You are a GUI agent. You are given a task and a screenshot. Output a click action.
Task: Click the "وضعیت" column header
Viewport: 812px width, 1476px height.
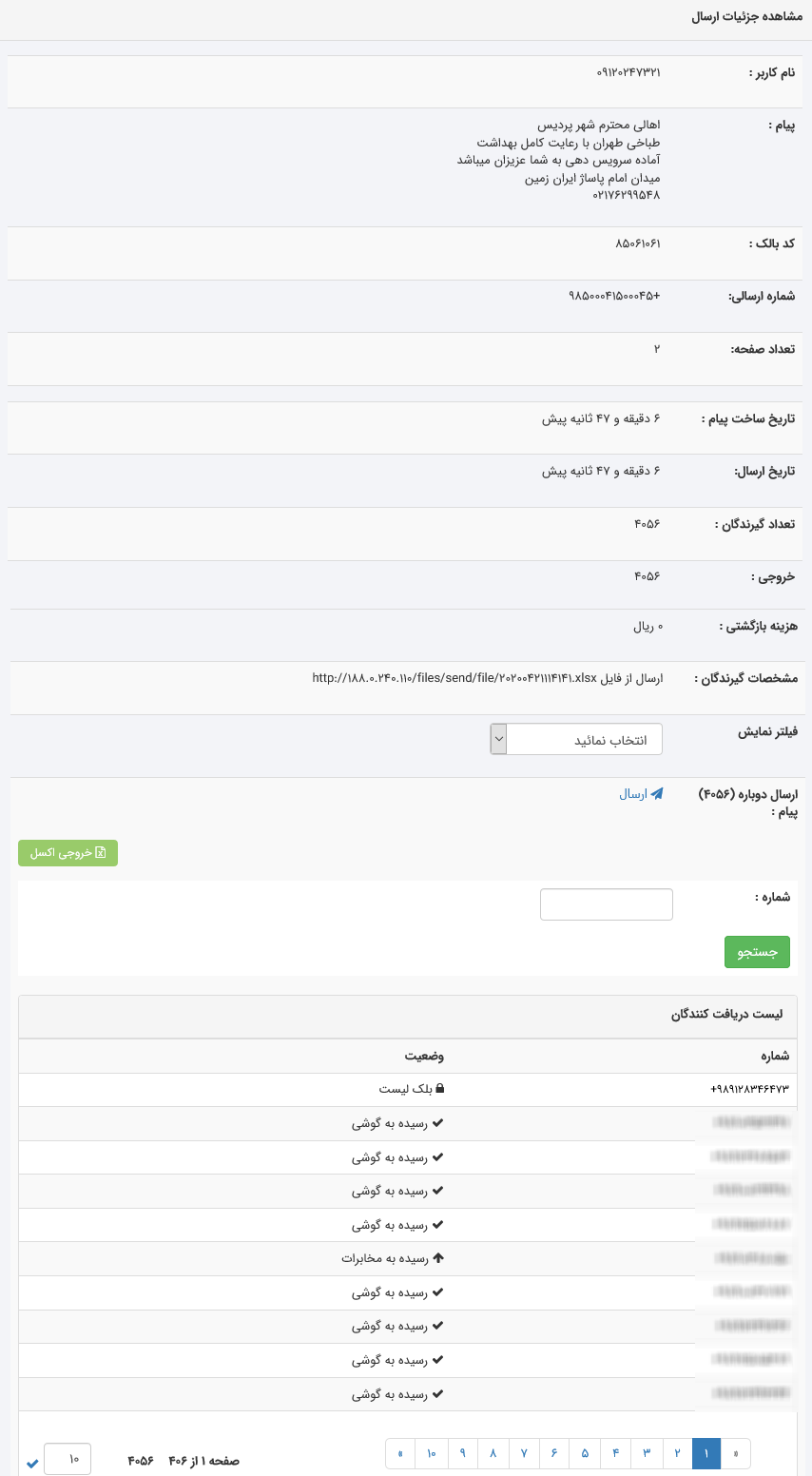(424, 1056)
